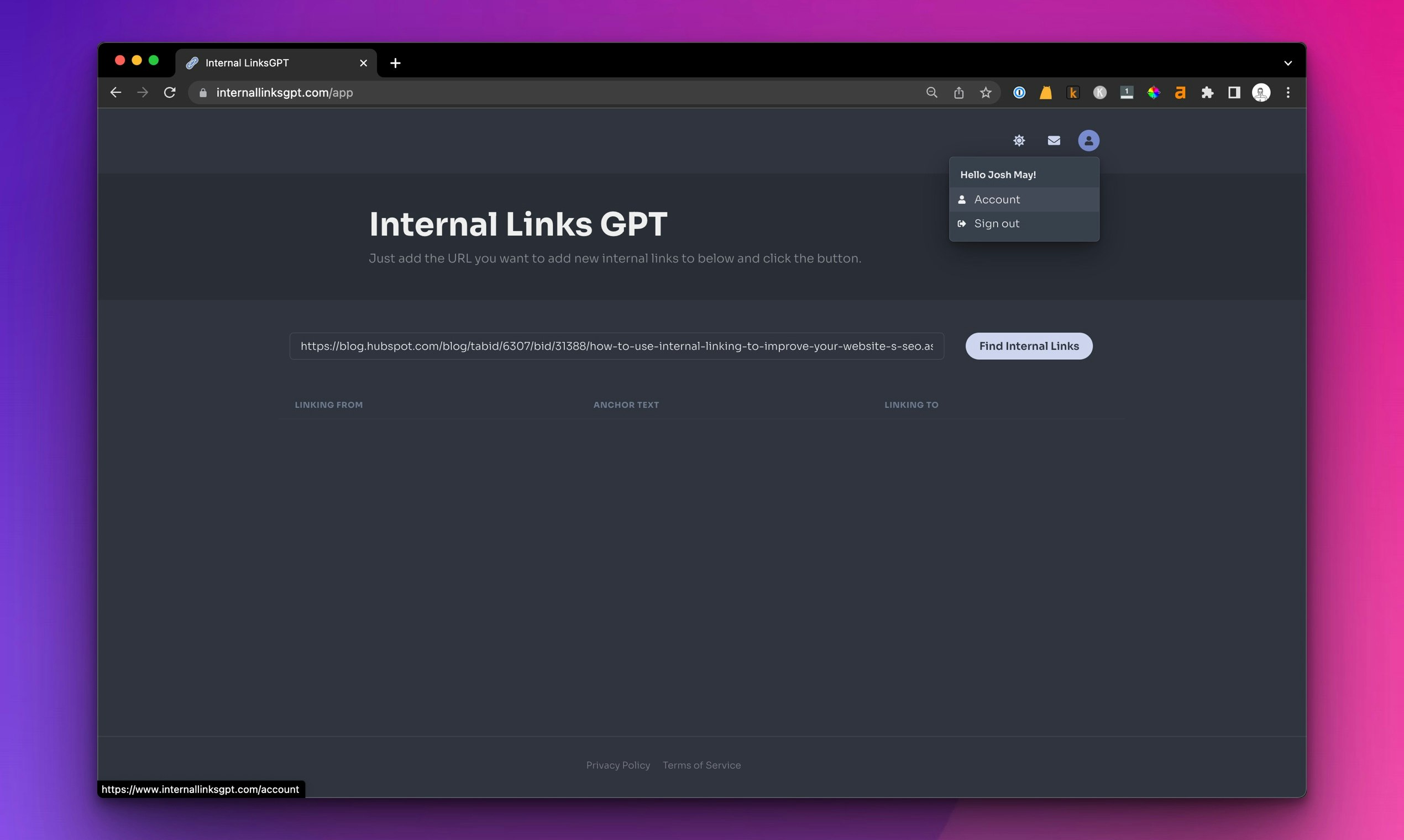Bookmark the page with the star icon
The image size is (1404, 840).
[x=986, y=93]
